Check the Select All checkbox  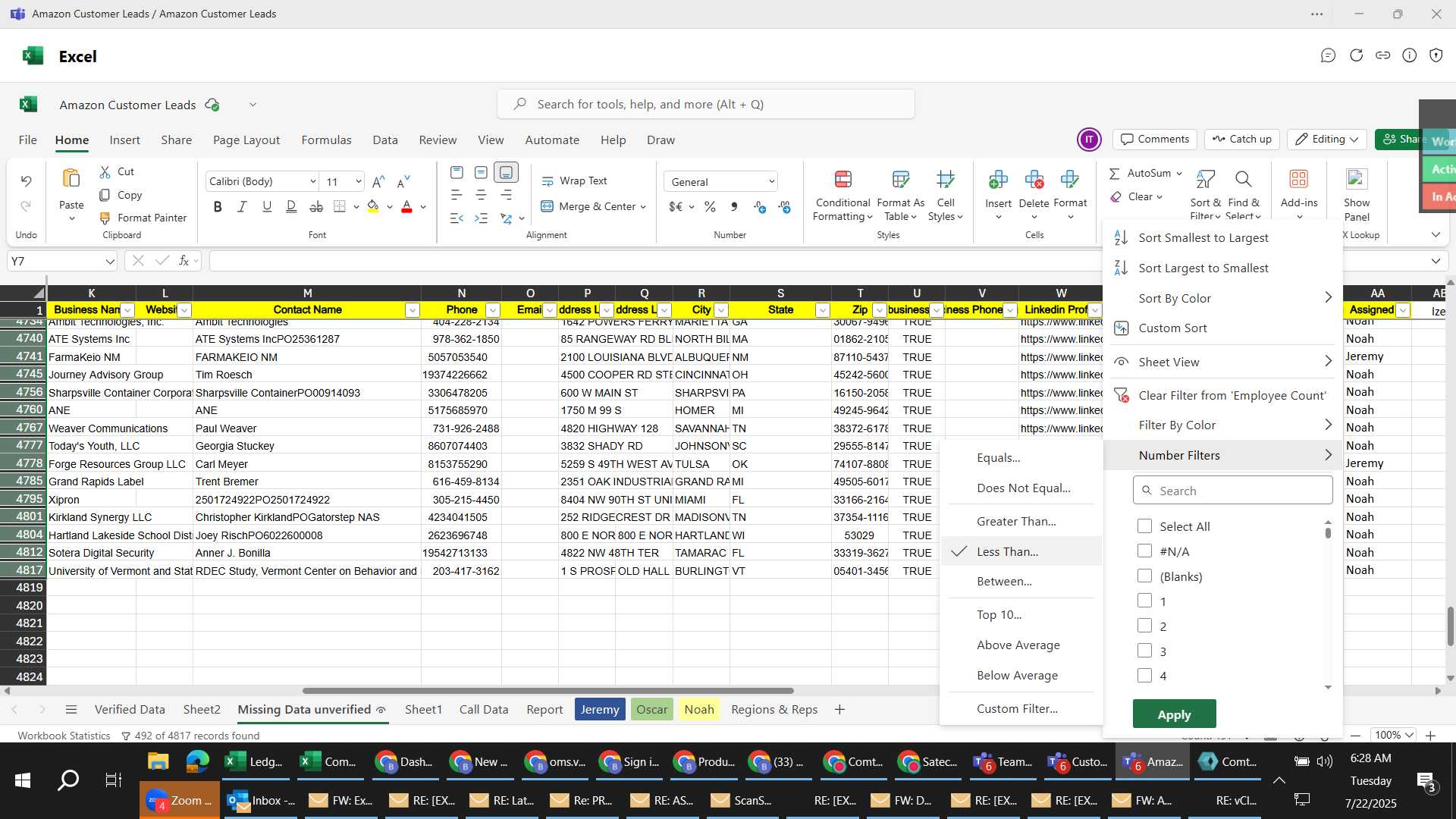tap(1144, 526)
